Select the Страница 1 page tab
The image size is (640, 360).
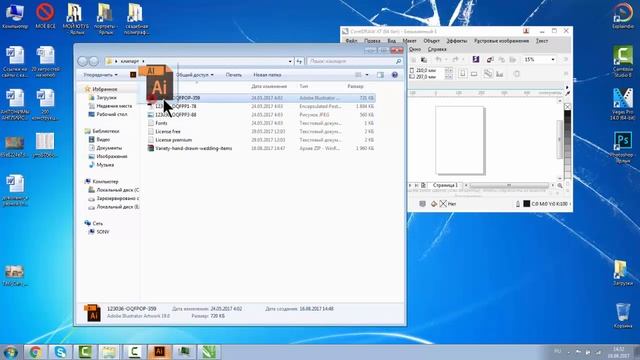[444, 185]
